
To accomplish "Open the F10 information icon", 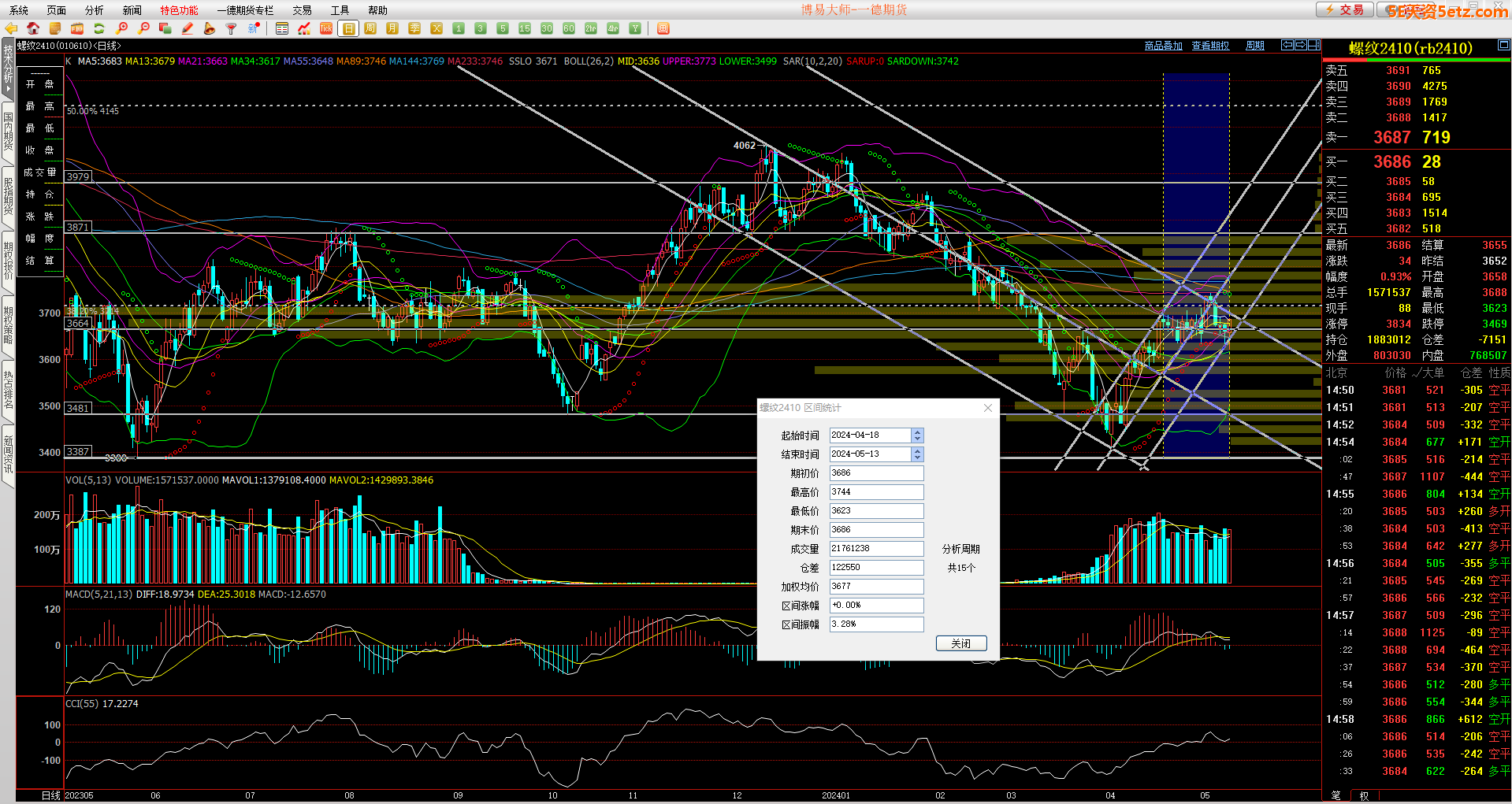I will click(x=77, y=28).
